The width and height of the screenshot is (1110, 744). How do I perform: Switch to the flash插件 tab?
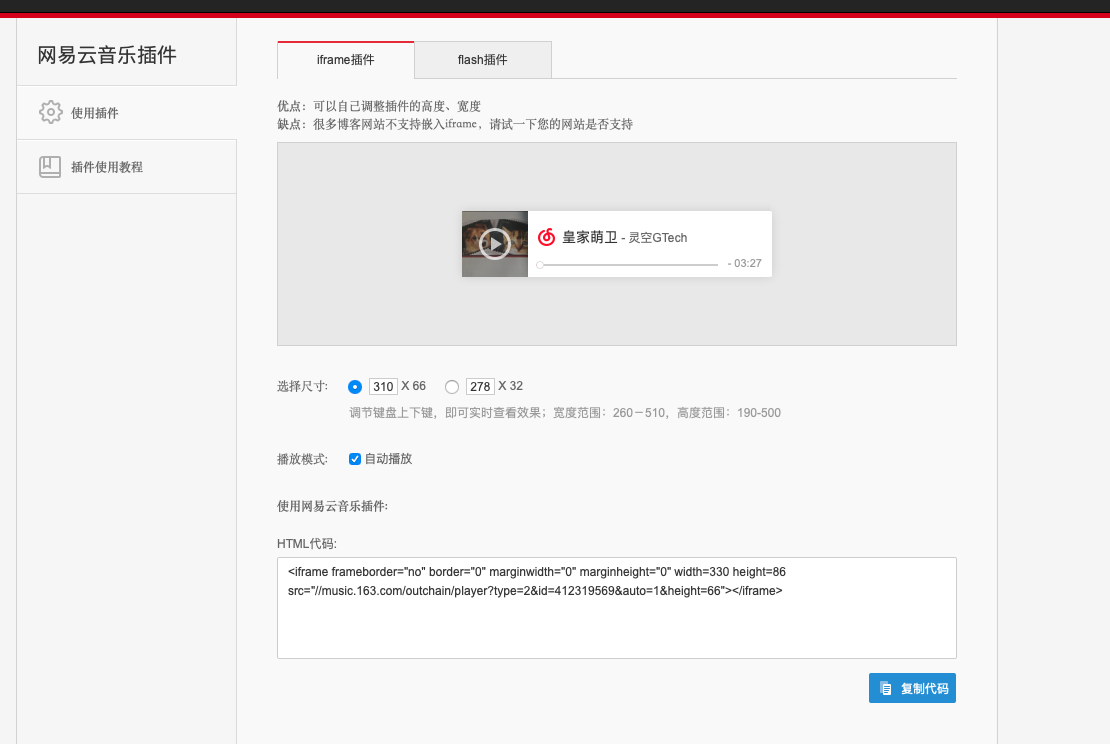pyautogui.click(x=483, y=60)
